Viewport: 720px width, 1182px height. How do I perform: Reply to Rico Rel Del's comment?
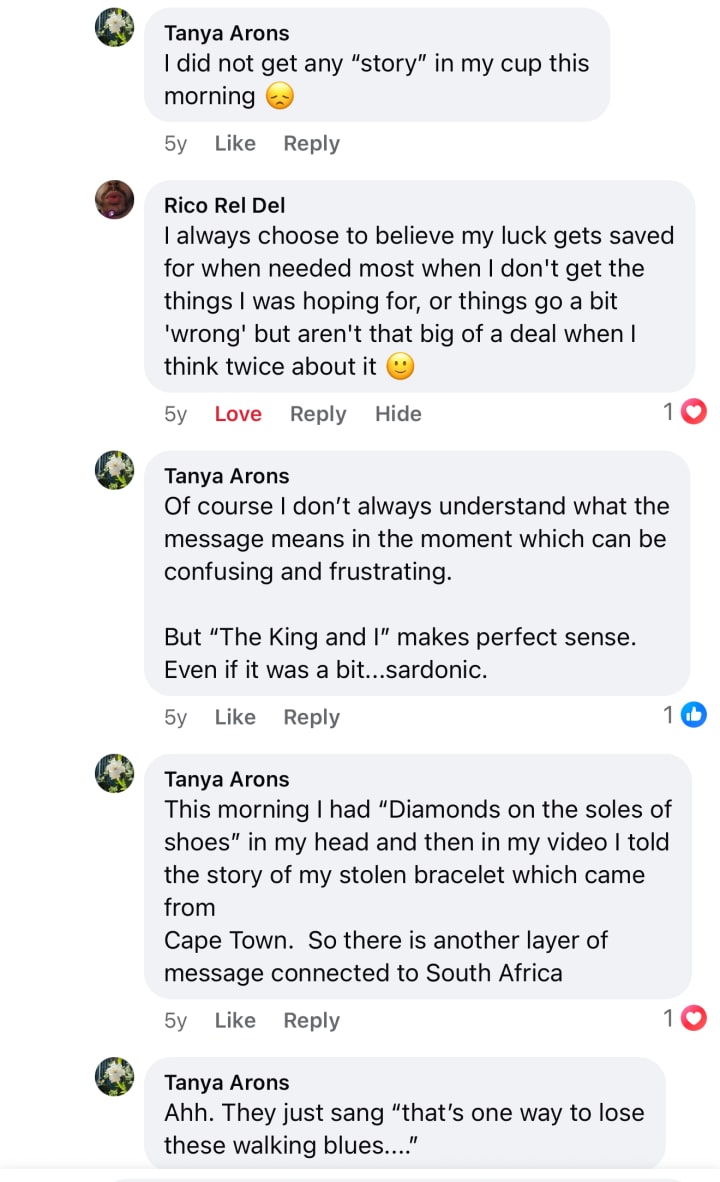click(x=318, y=414)
